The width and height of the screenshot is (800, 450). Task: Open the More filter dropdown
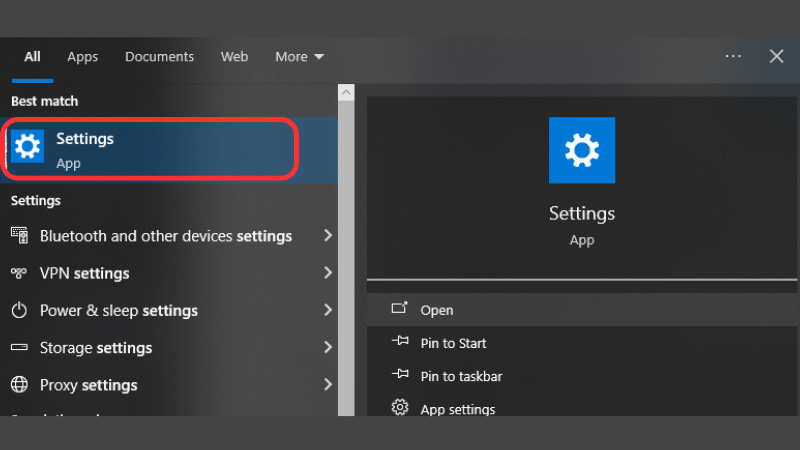pyautogui.click(x=299, y=57)
